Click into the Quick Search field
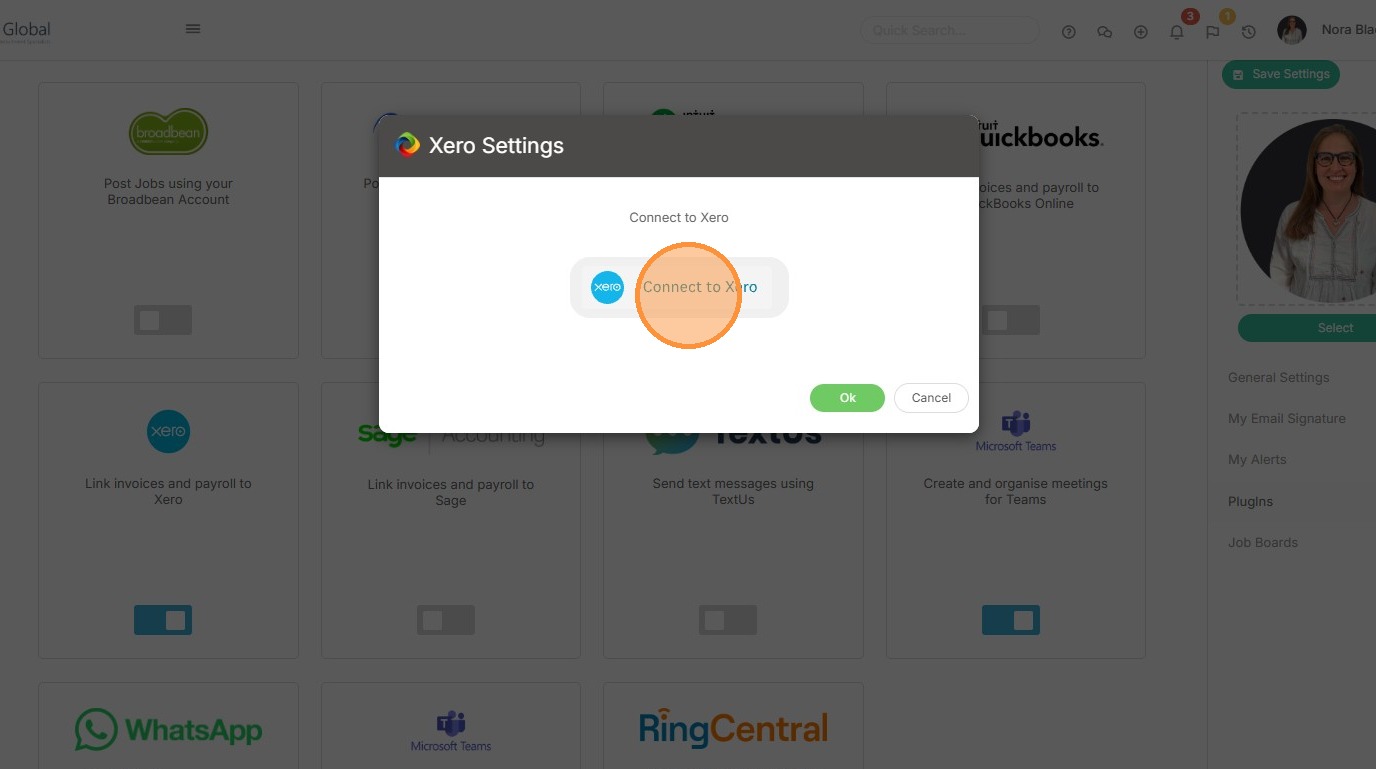 coord(950,31)
